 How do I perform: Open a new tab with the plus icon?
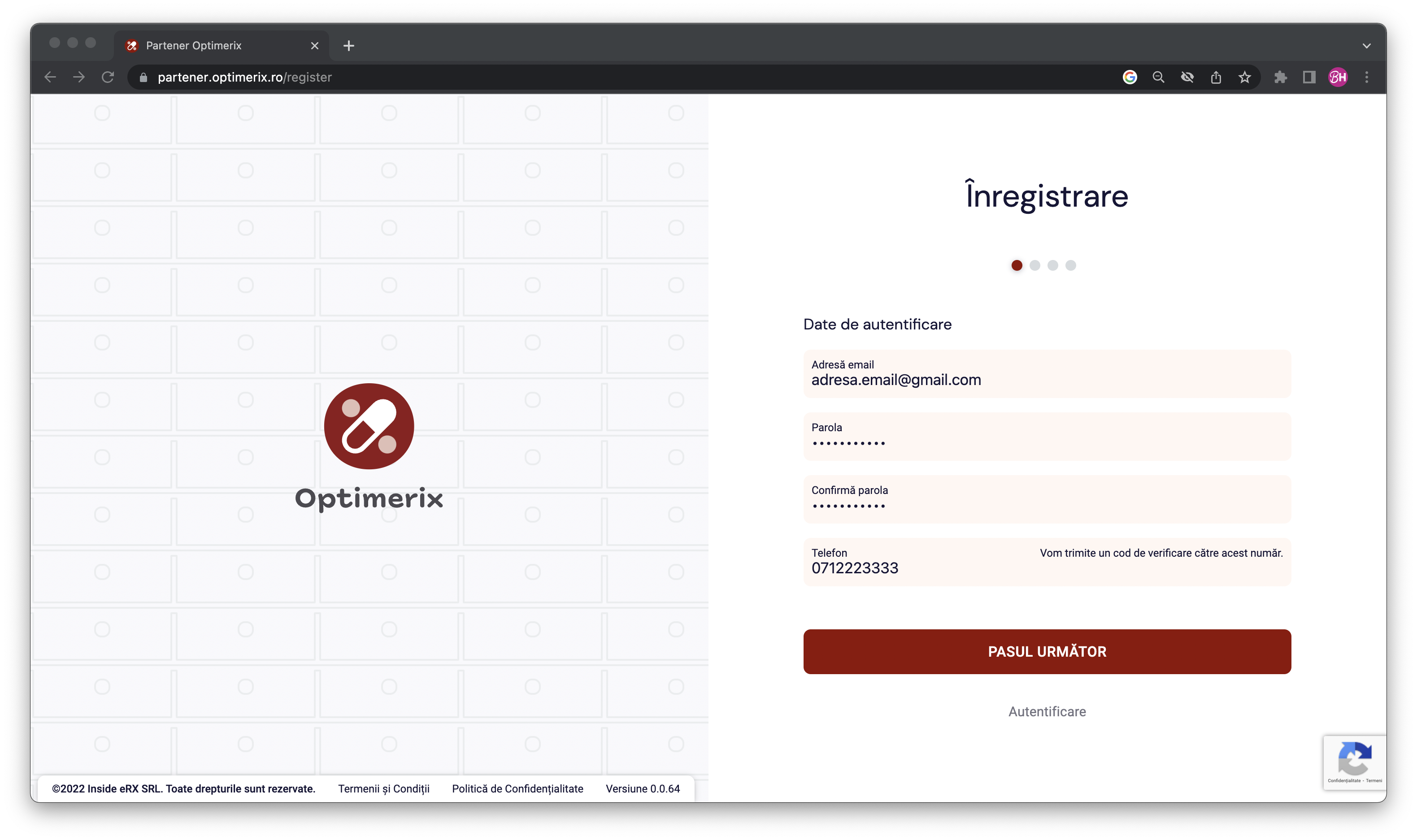[349, 46]
